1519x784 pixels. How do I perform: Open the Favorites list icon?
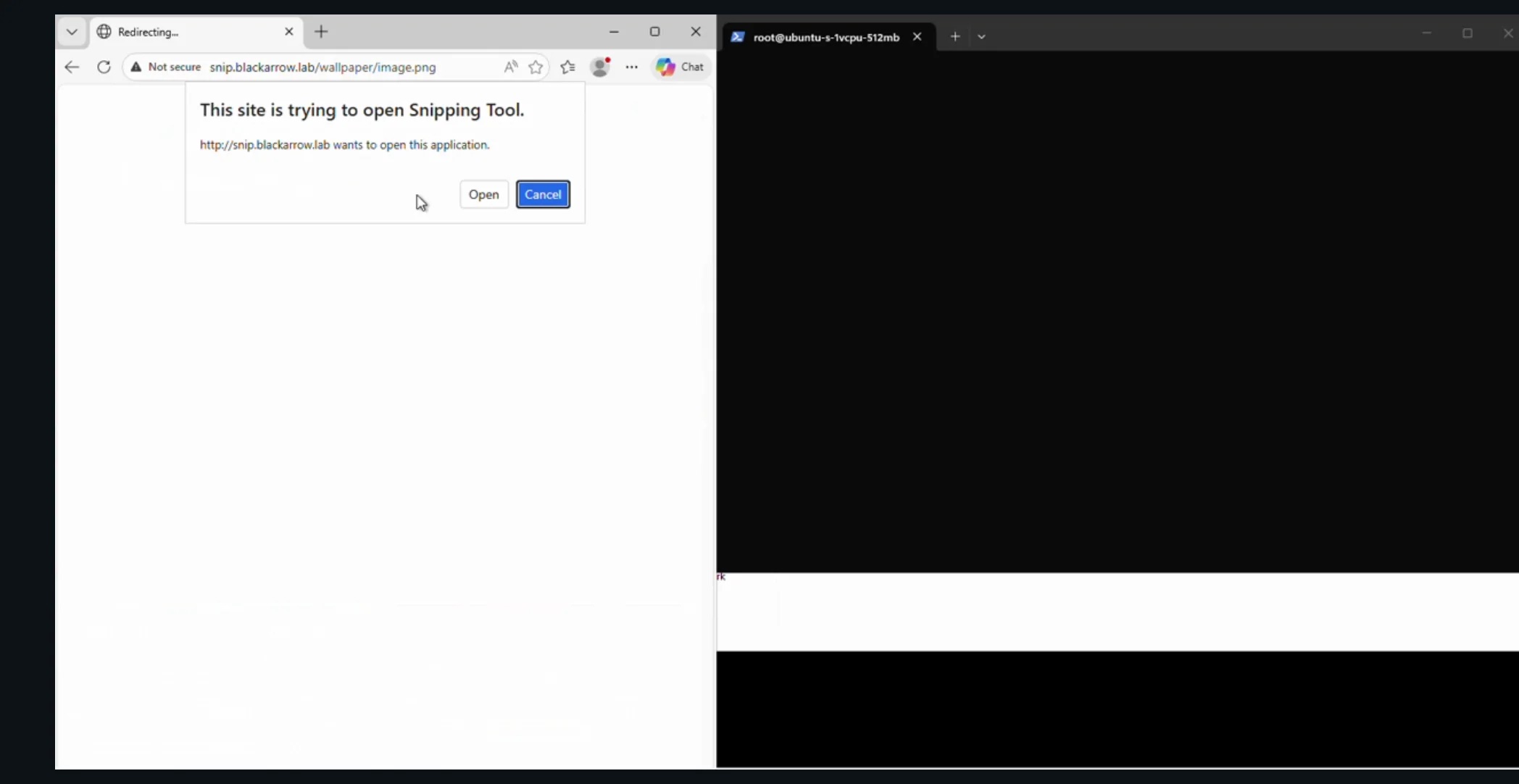568,67
